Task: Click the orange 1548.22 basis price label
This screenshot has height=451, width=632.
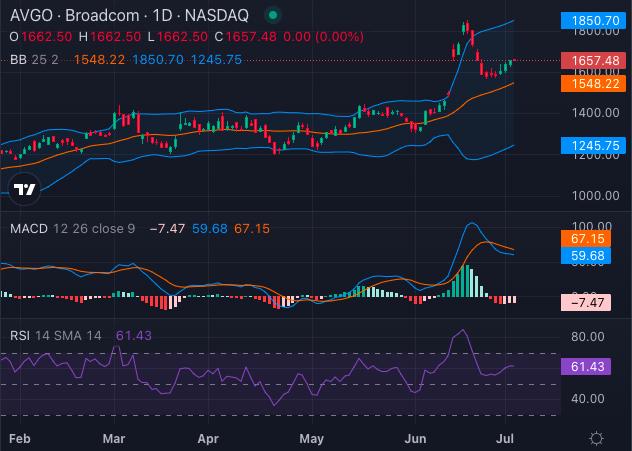Action: point(593,84)
